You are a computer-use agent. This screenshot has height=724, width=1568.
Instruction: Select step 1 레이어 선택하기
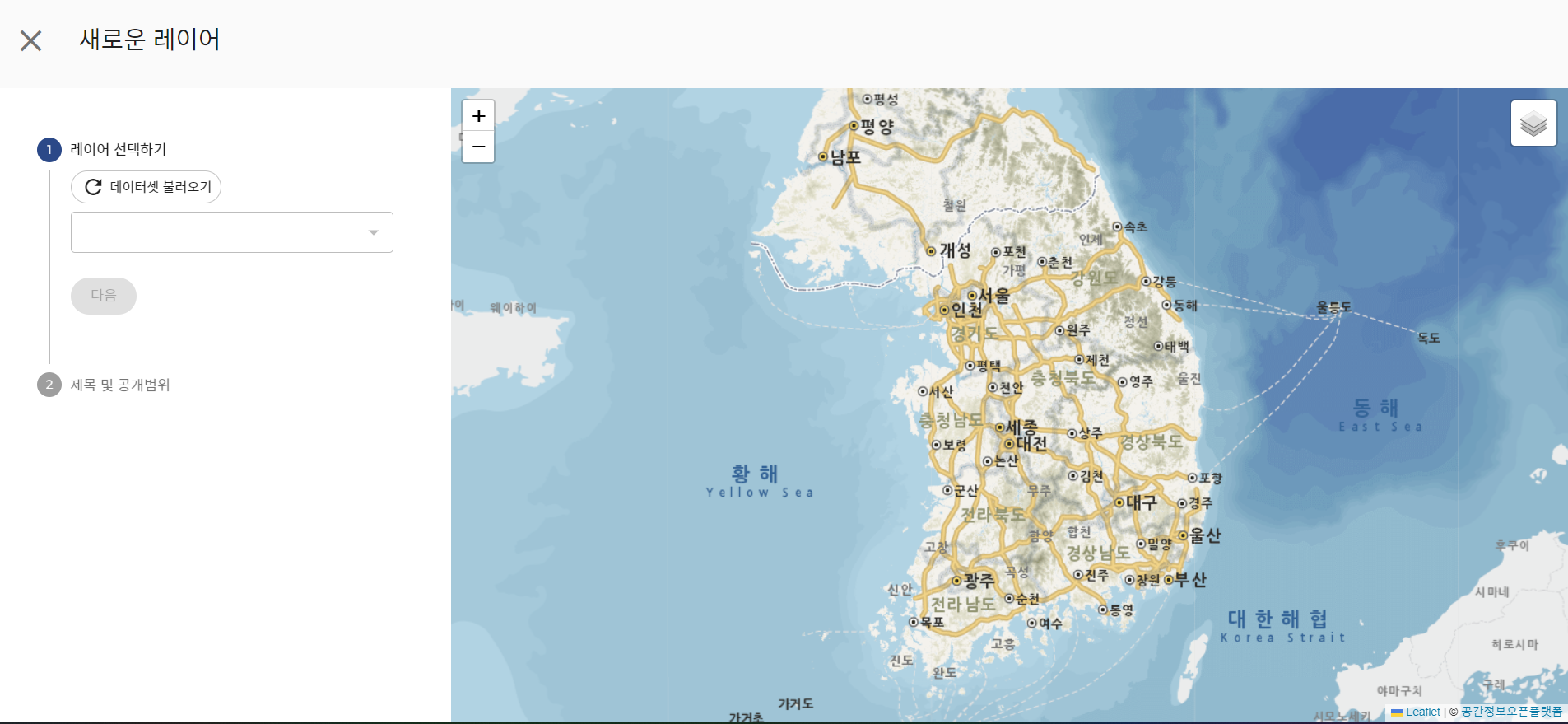118,149
